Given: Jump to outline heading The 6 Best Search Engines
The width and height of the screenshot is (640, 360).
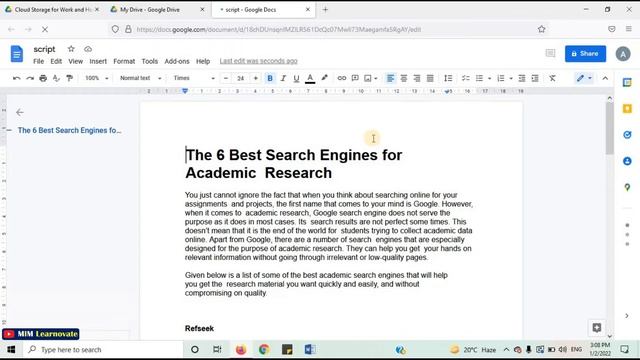Looking at the screenshot, I should tap(69, 130).
